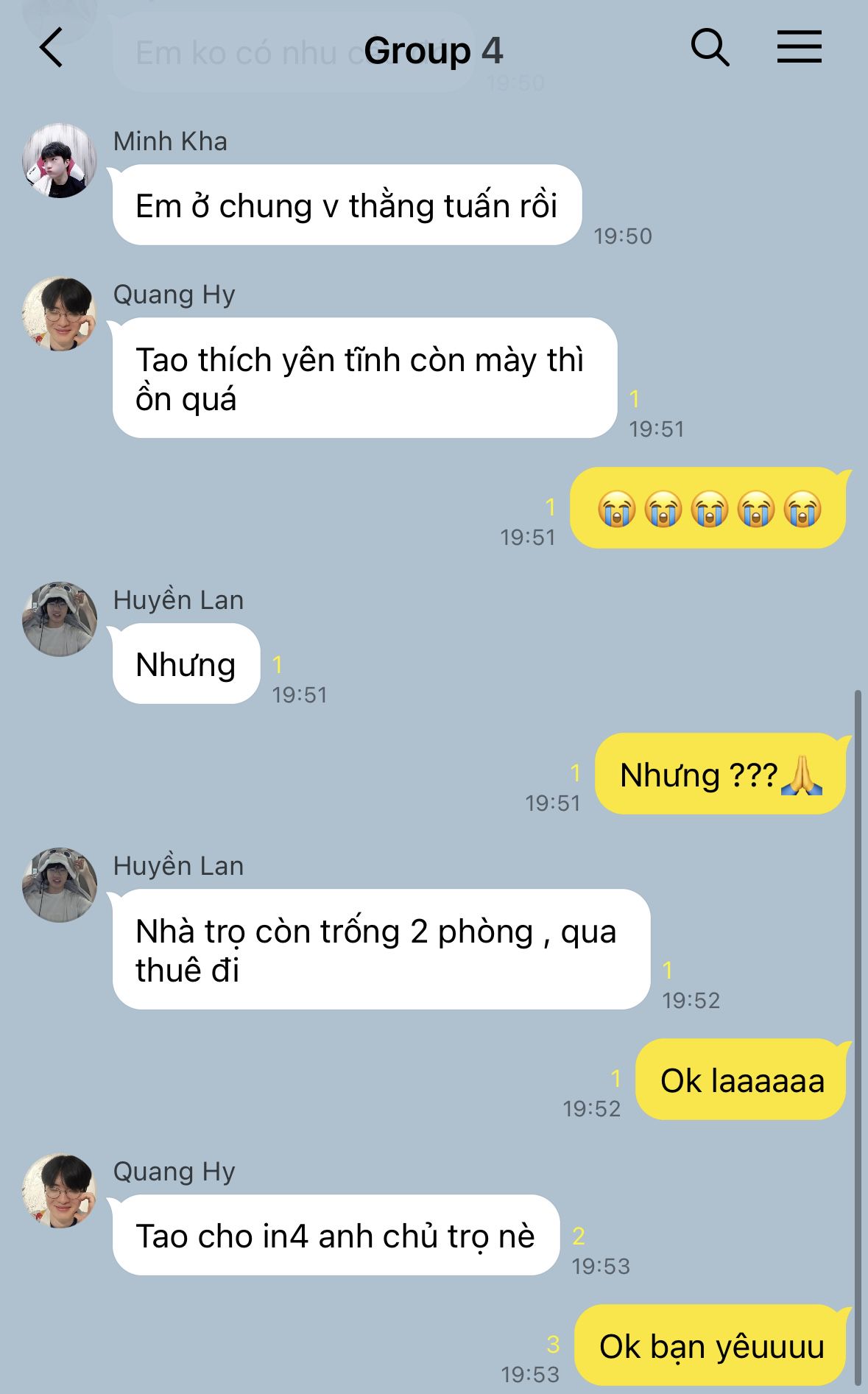
Task: Select 'Tao cho in4 anh chủ trọ nè' message
Action: (x=336, y=1235)
